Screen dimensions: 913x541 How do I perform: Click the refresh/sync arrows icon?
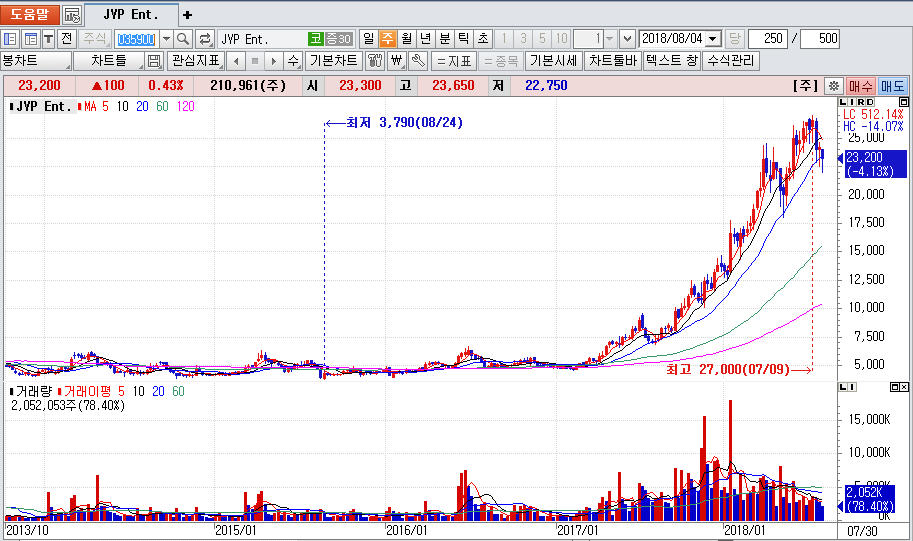coord(205,39)
